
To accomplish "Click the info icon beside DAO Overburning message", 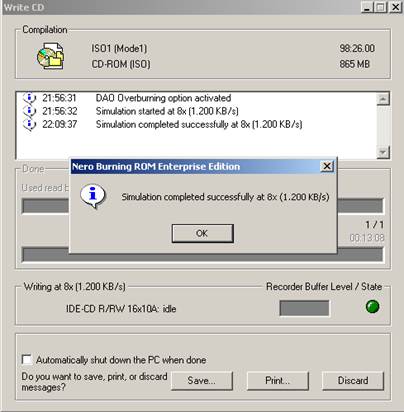I will point(29,98).
